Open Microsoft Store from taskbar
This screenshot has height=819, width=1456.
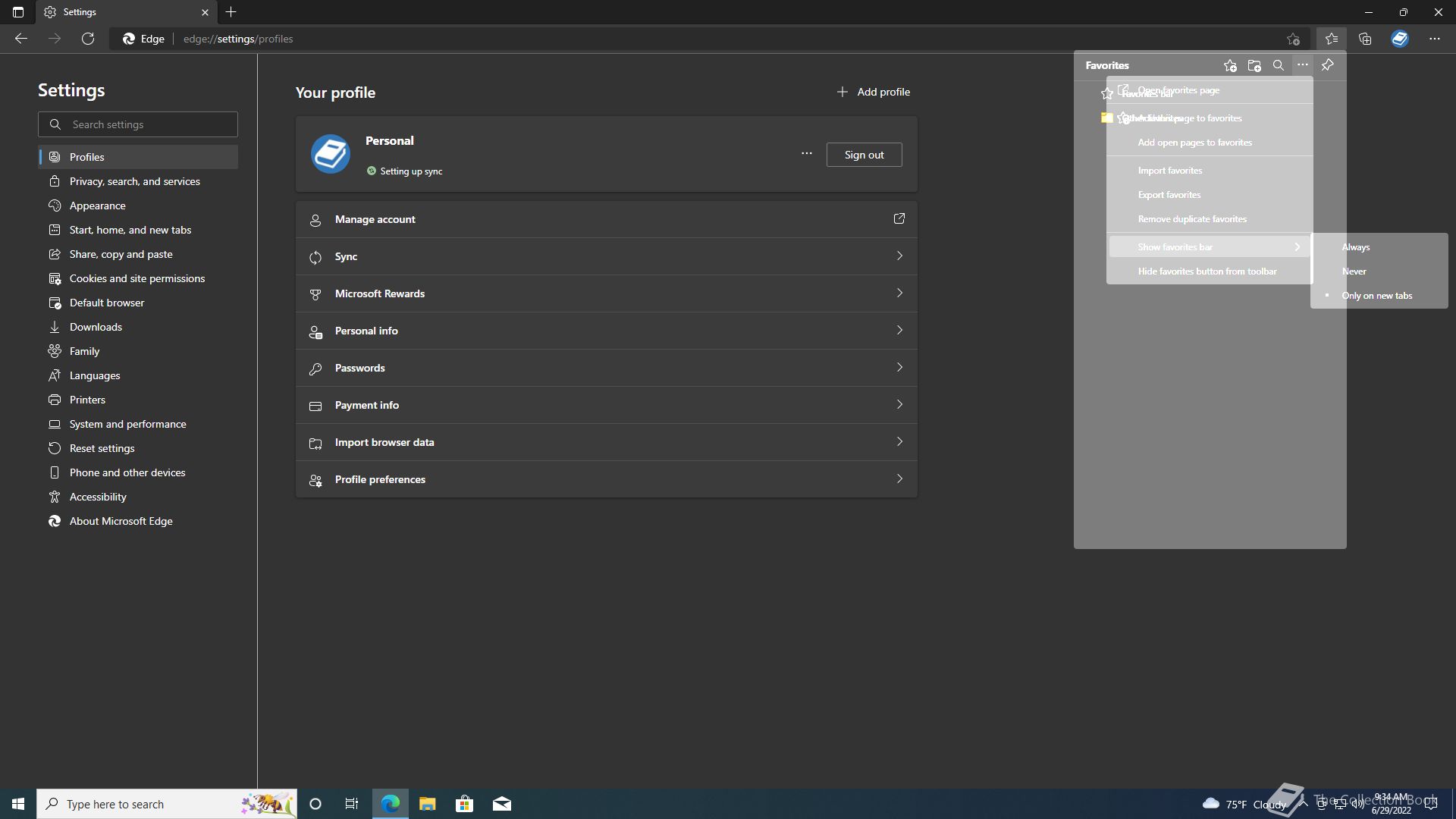(464, 804)
